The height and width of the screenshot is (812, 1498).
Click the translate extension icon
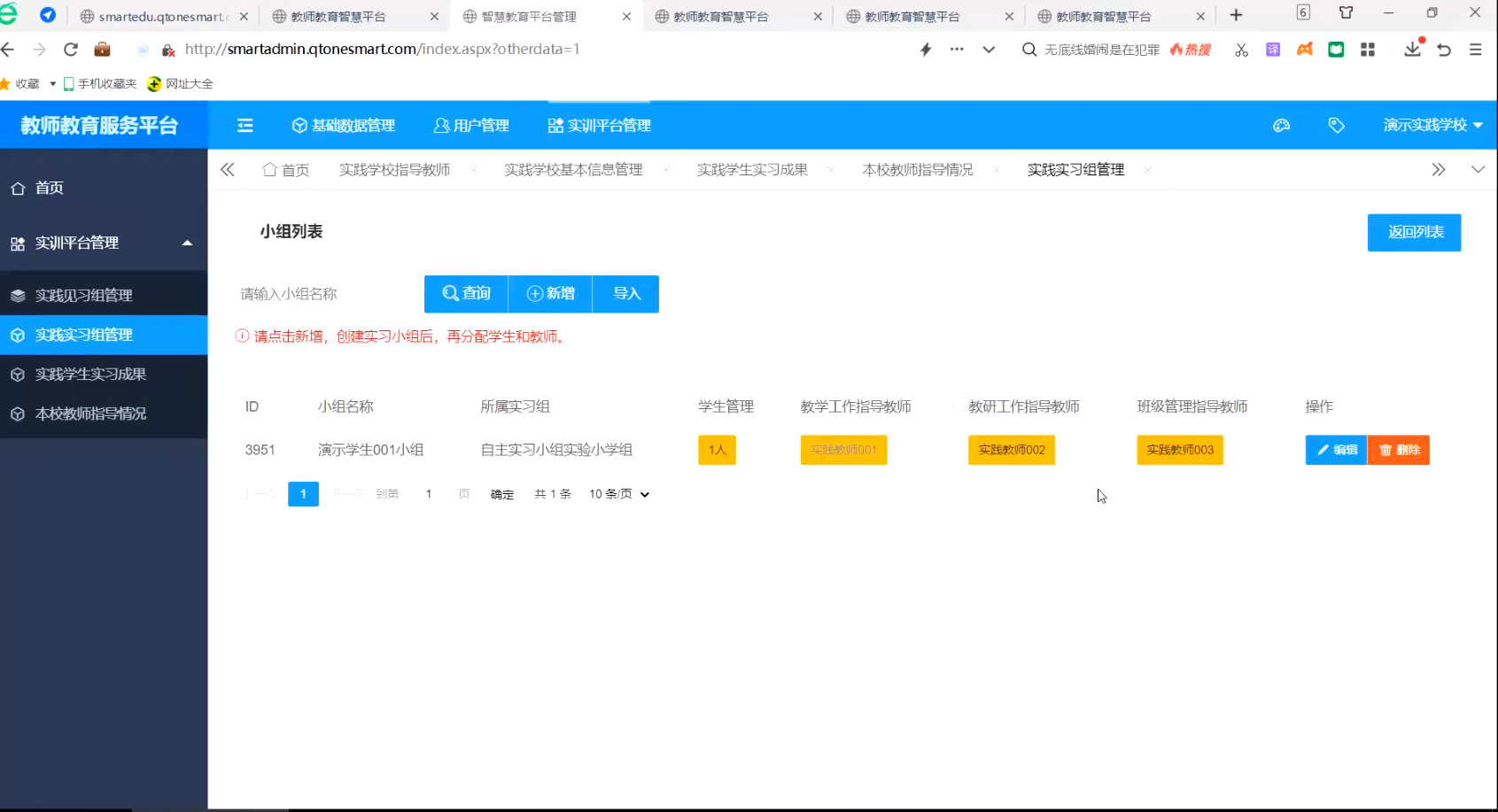(1273, 50)
